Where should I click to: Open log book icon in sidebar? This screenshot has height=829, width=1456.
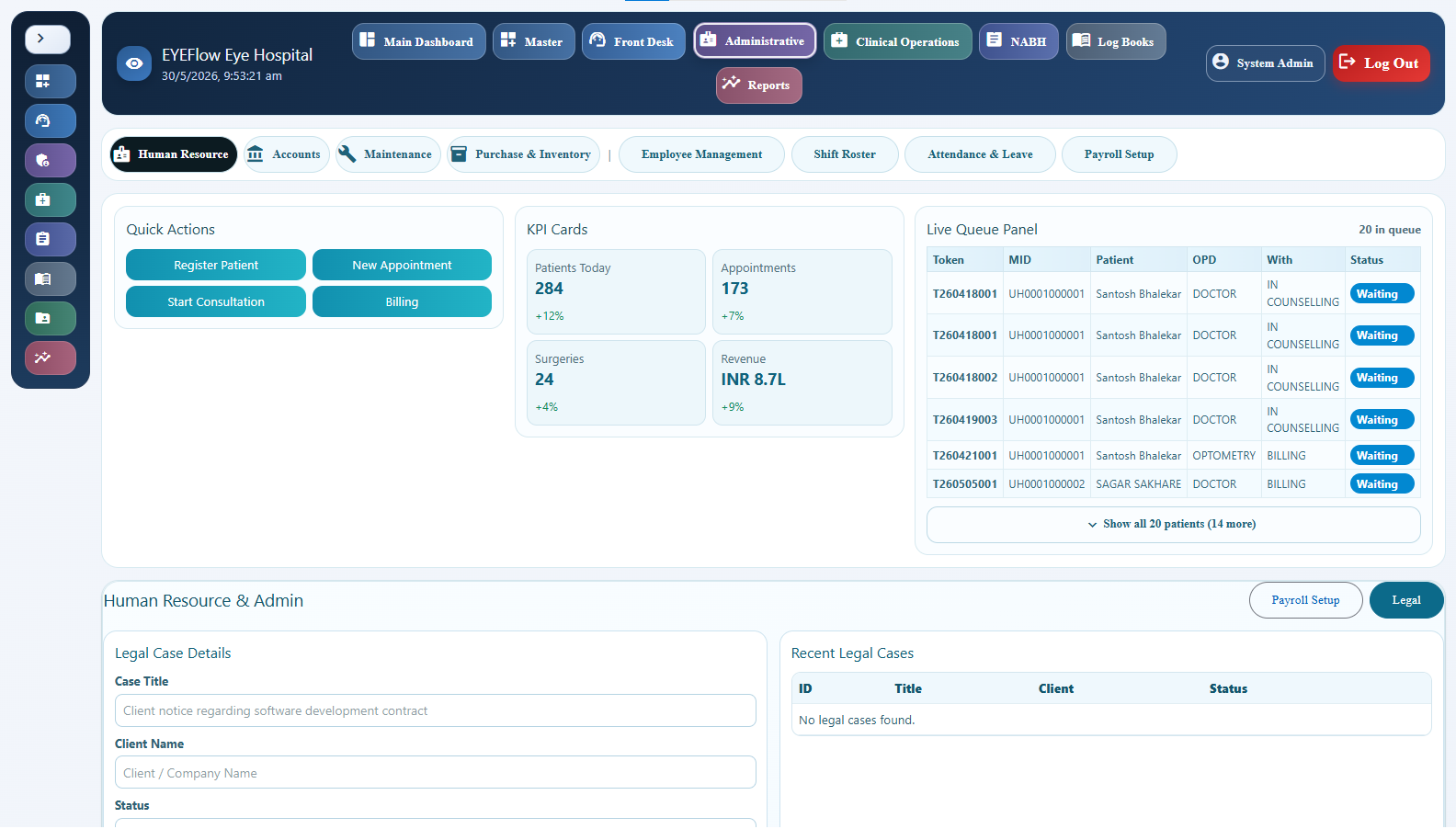click(x=51, y=278)
